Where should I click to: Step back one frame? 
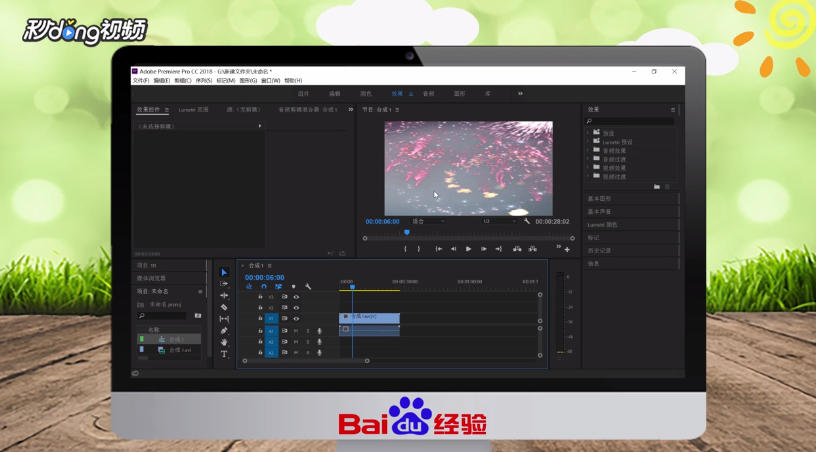click(453, 249)
